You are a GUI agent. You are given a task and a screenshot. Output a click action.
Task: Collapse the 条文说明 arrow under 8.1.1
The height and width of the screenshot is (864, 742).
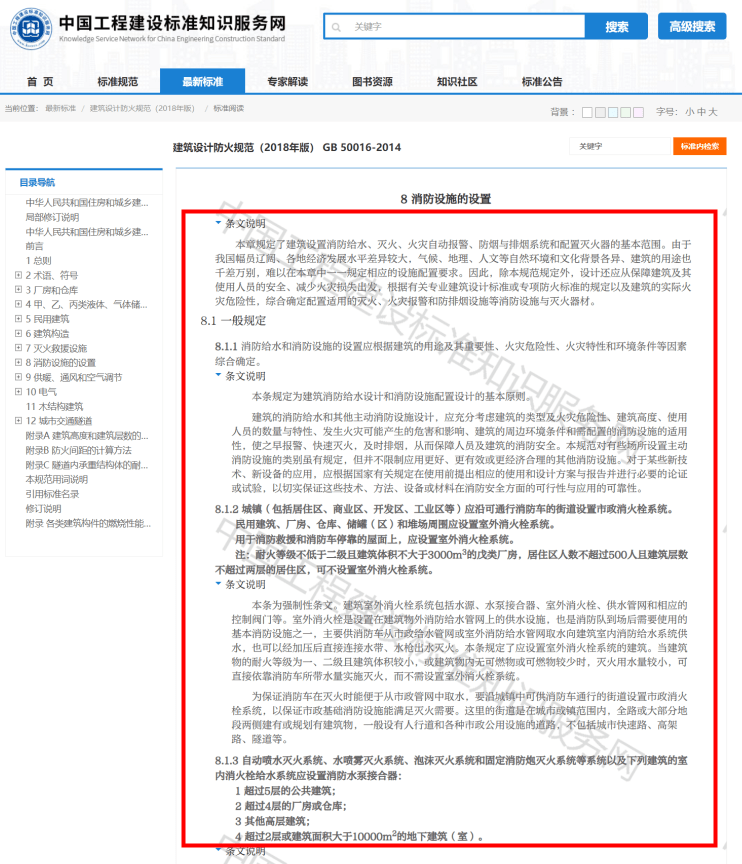pos(218,375)
